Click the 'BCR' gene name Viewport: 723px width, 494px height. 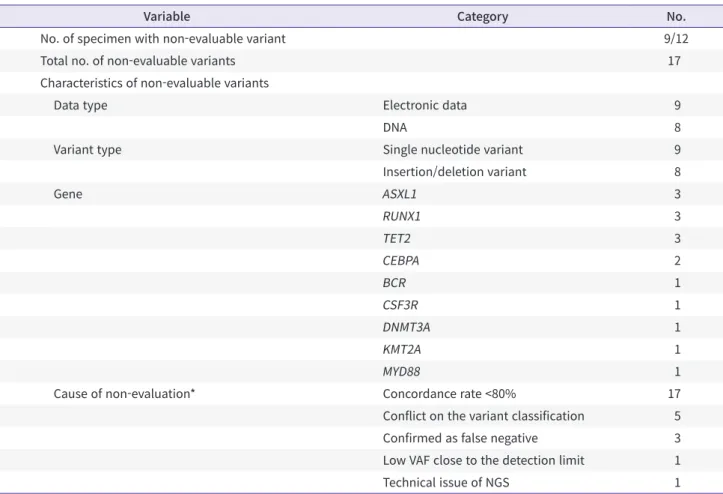point(394,283)
